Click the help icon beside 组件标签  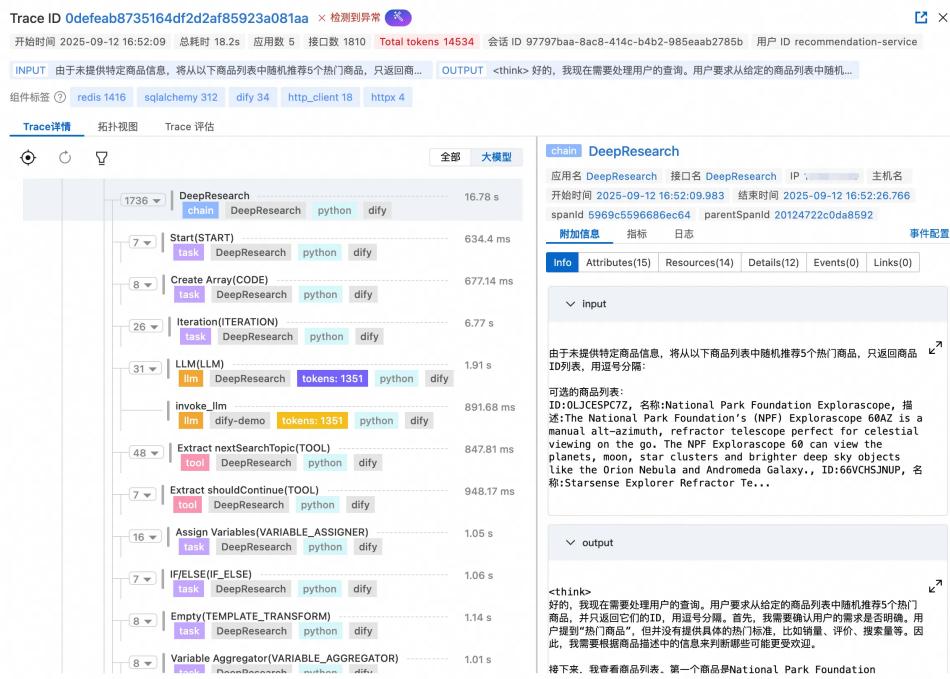60,97
